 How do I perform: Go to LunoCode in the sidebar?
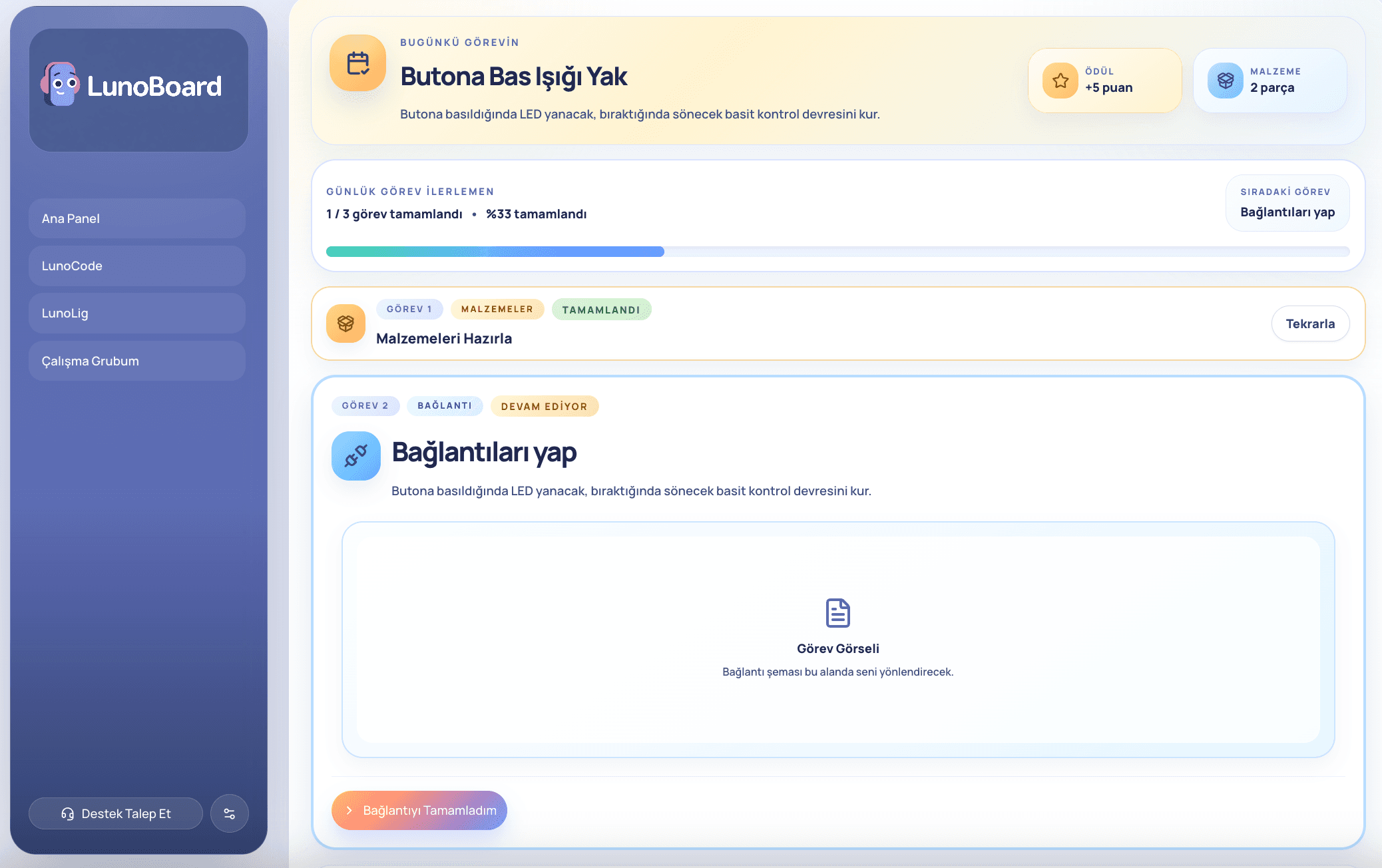(x=137, y=266)
